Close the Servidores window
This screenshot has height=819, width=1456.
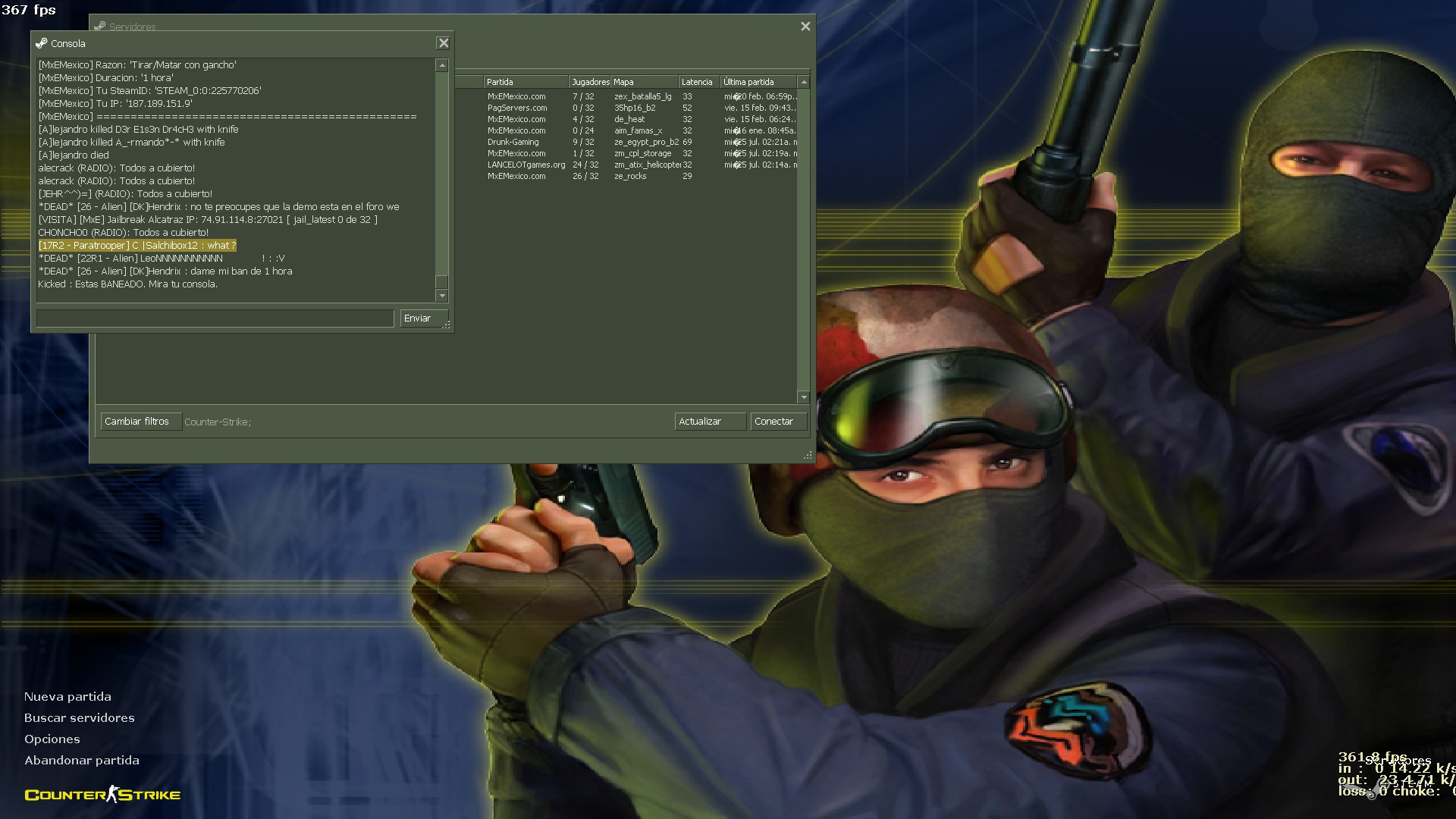point(805,27)
